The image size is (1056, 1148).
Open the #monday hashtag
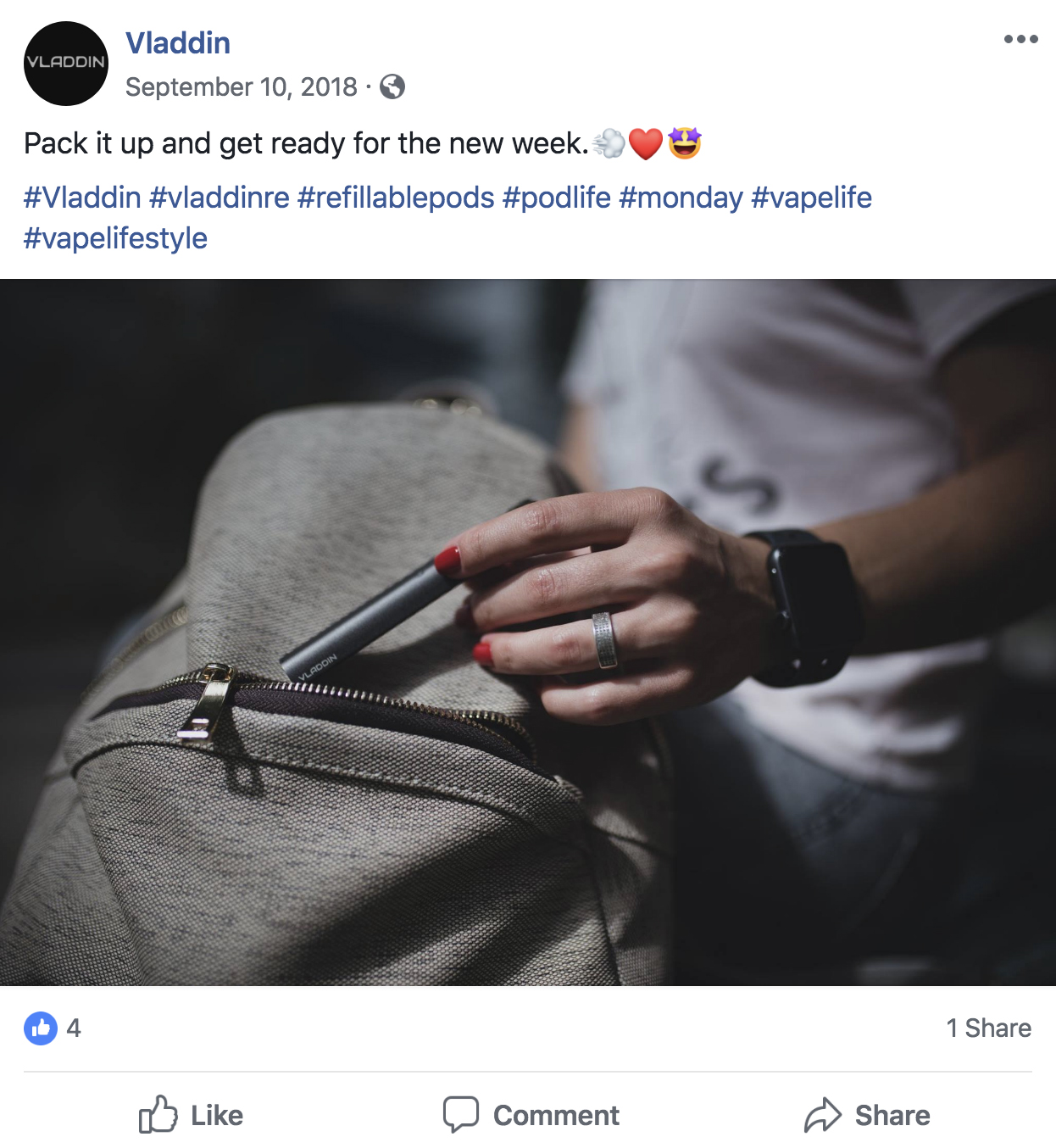[x=681, y=198]
